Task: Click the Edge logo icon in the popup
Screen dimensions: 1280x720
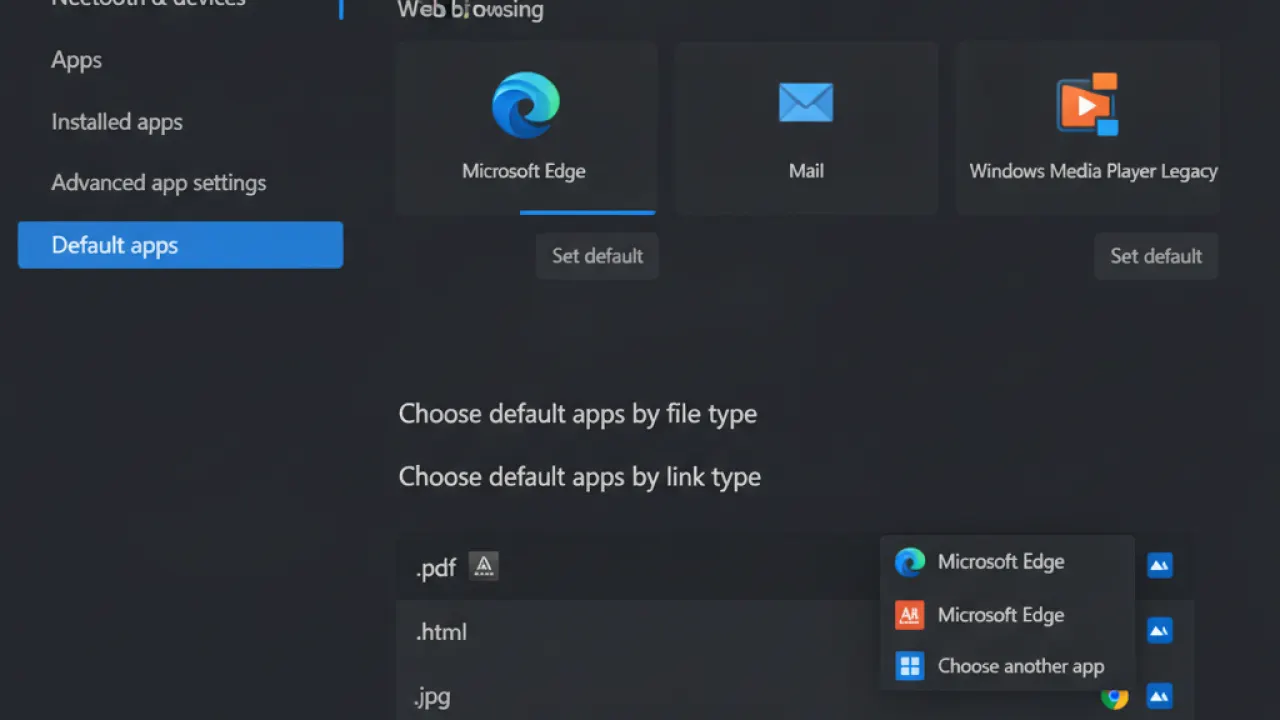Action: pos(910,562)
